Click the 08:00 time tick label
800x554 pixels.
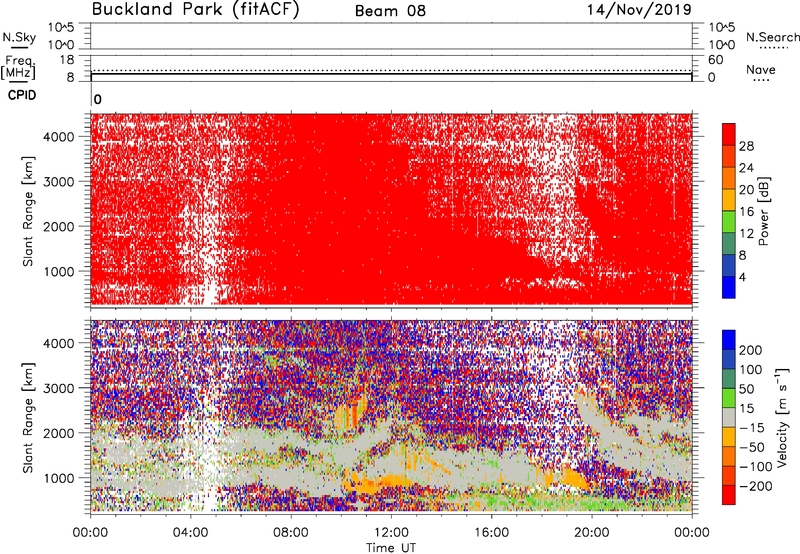click(x=291, y=533)
